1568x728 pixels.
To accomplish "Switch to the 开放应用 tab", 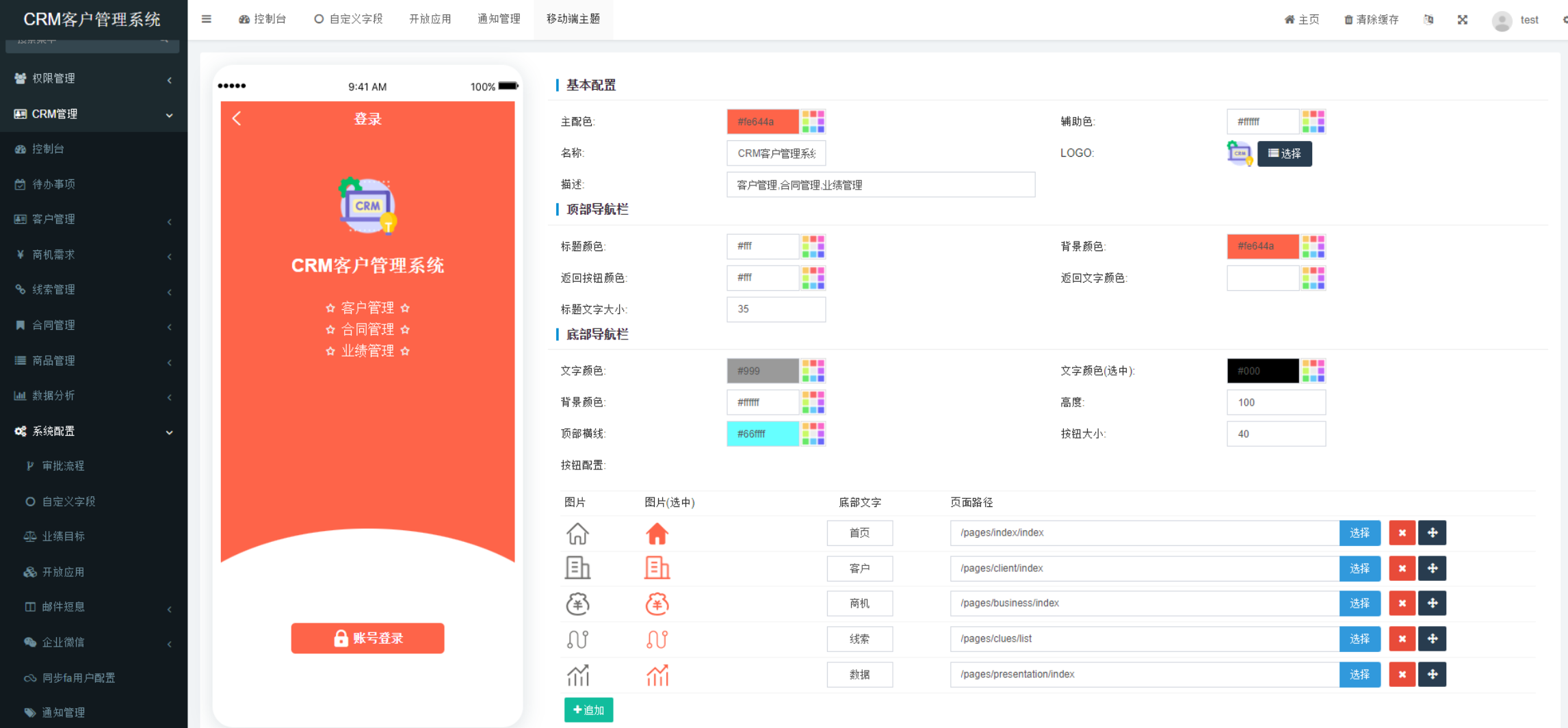I will pyautogui.click(x=430, y=19).
